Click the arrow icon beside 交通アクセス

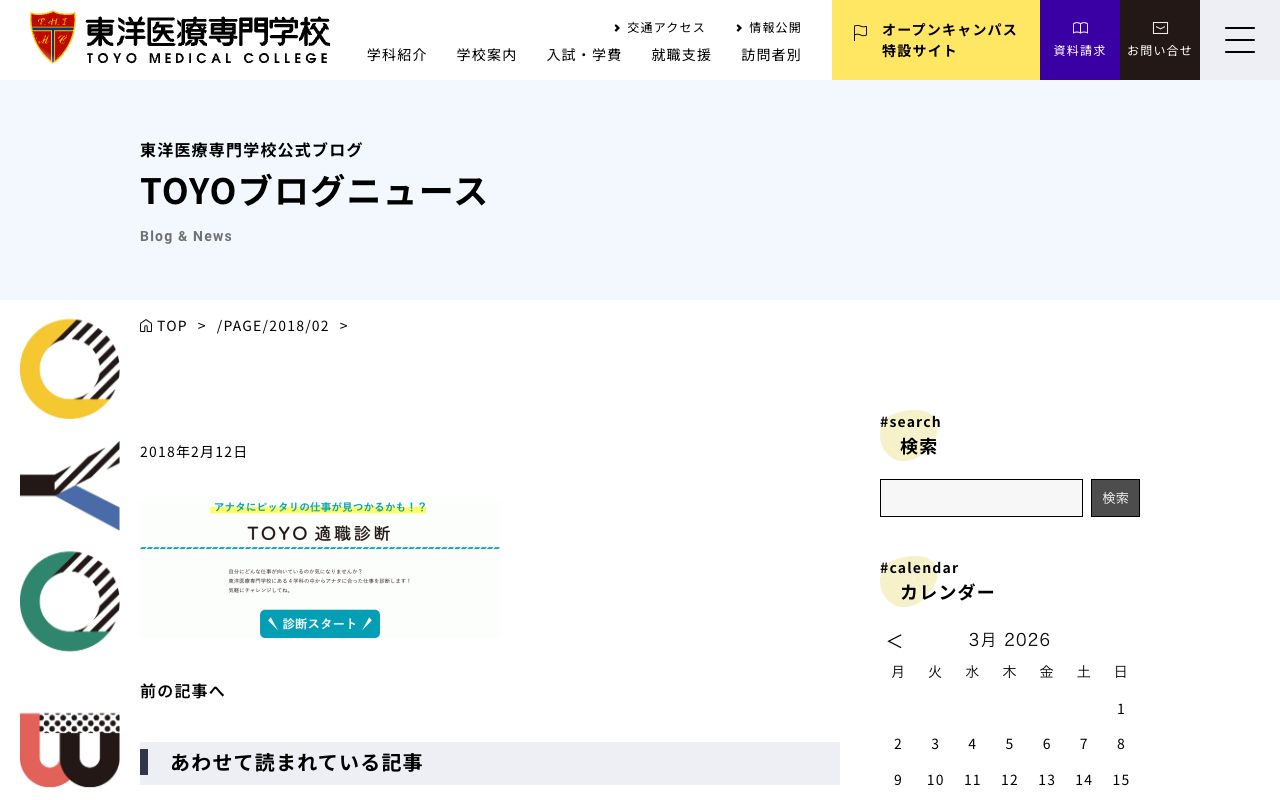tap(618, 27)
